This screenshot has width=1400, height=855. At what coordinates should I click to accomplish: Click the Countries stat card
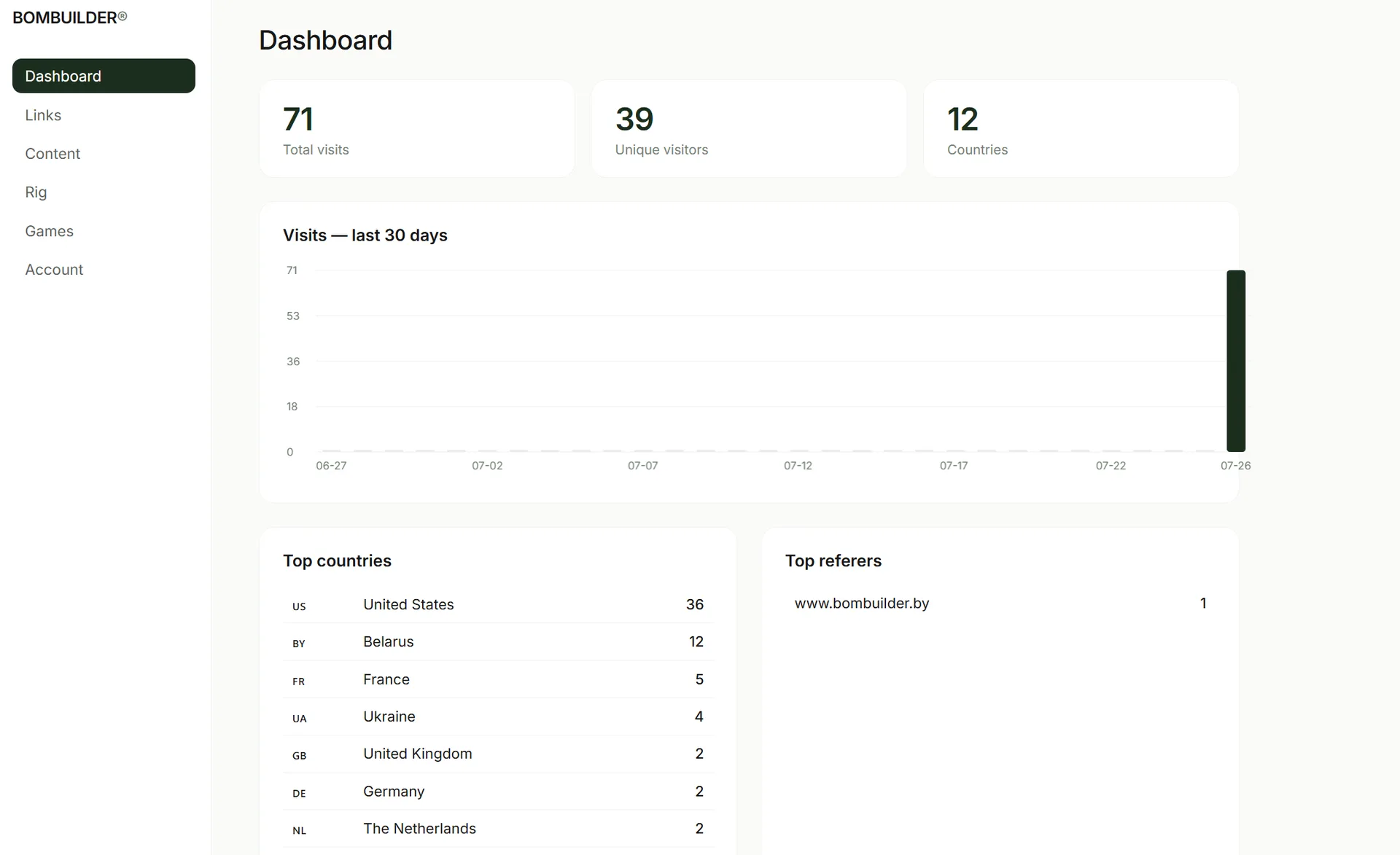[1081, 129]
